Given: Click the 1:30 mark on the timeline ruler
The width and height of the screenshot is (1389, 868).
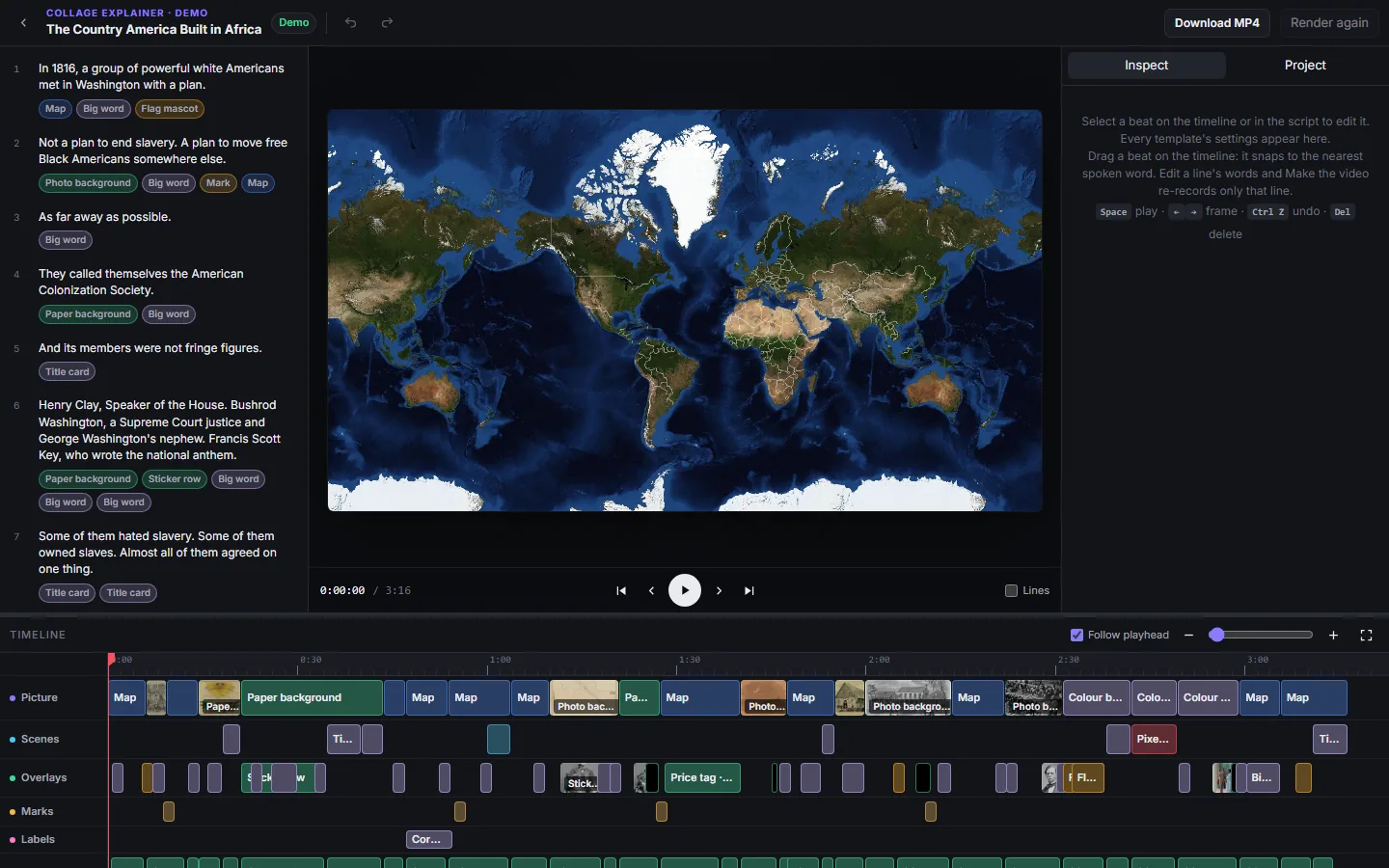Looking at the screenshot, I should point(689,661).
